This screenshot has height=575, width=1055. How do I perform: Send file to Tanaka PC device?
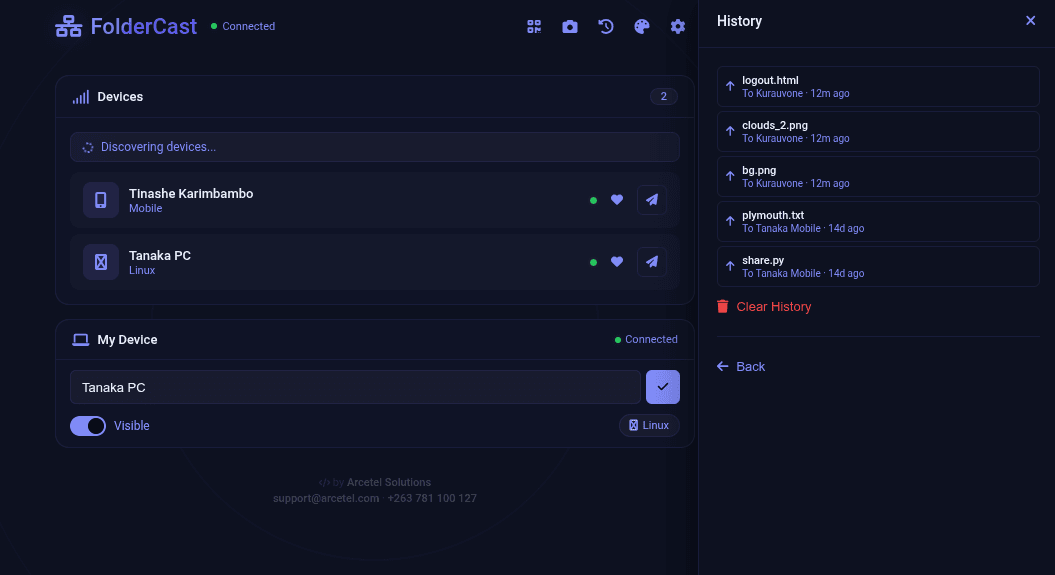point(652,262)
